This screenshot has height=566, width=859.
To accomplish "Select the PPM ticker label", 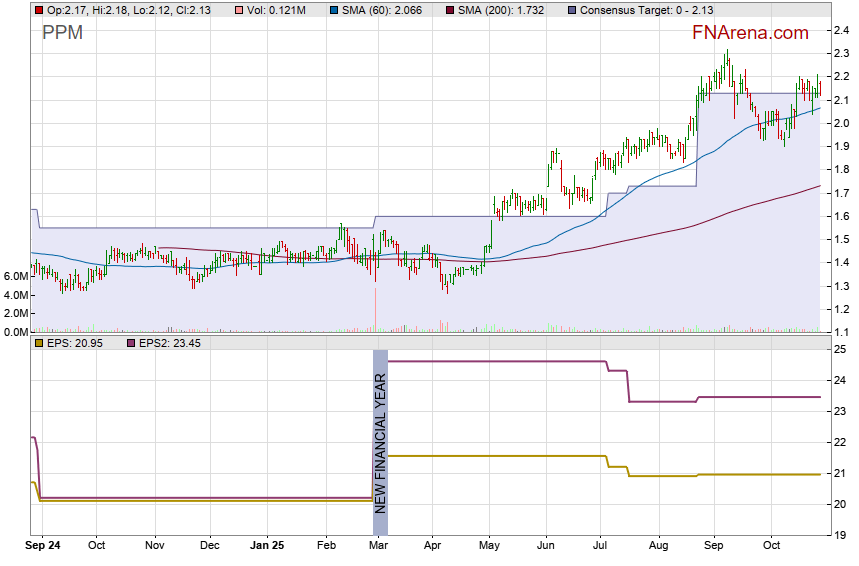I will [62, 33].
